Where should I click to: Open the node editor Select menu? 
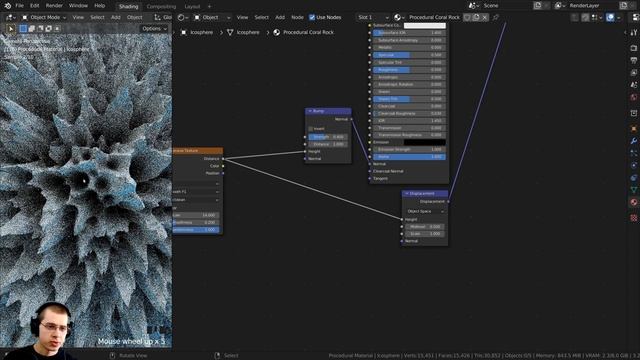tap(262, 17)
